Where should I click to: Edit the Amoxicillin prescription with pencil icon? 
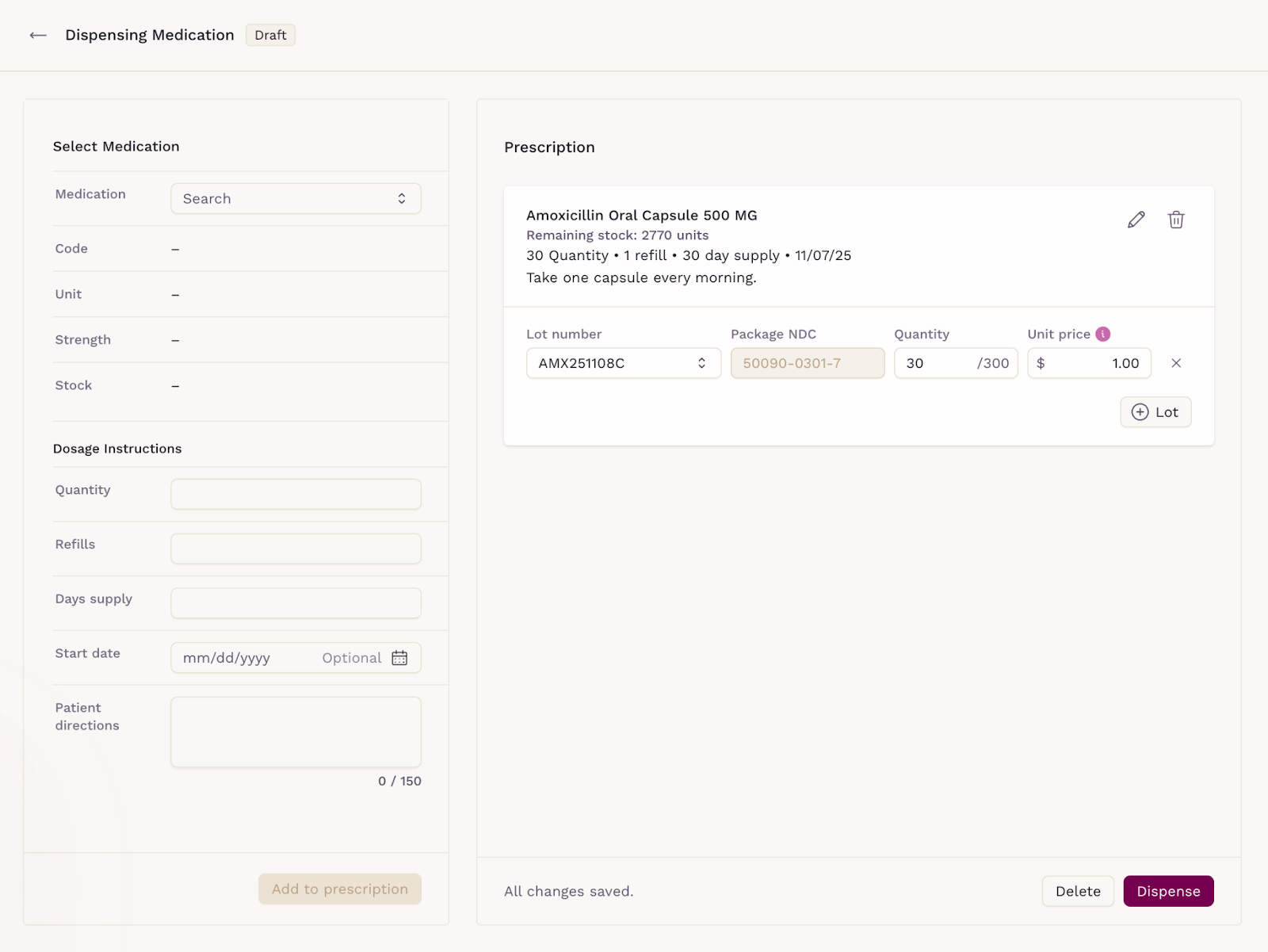[1136, 220]
